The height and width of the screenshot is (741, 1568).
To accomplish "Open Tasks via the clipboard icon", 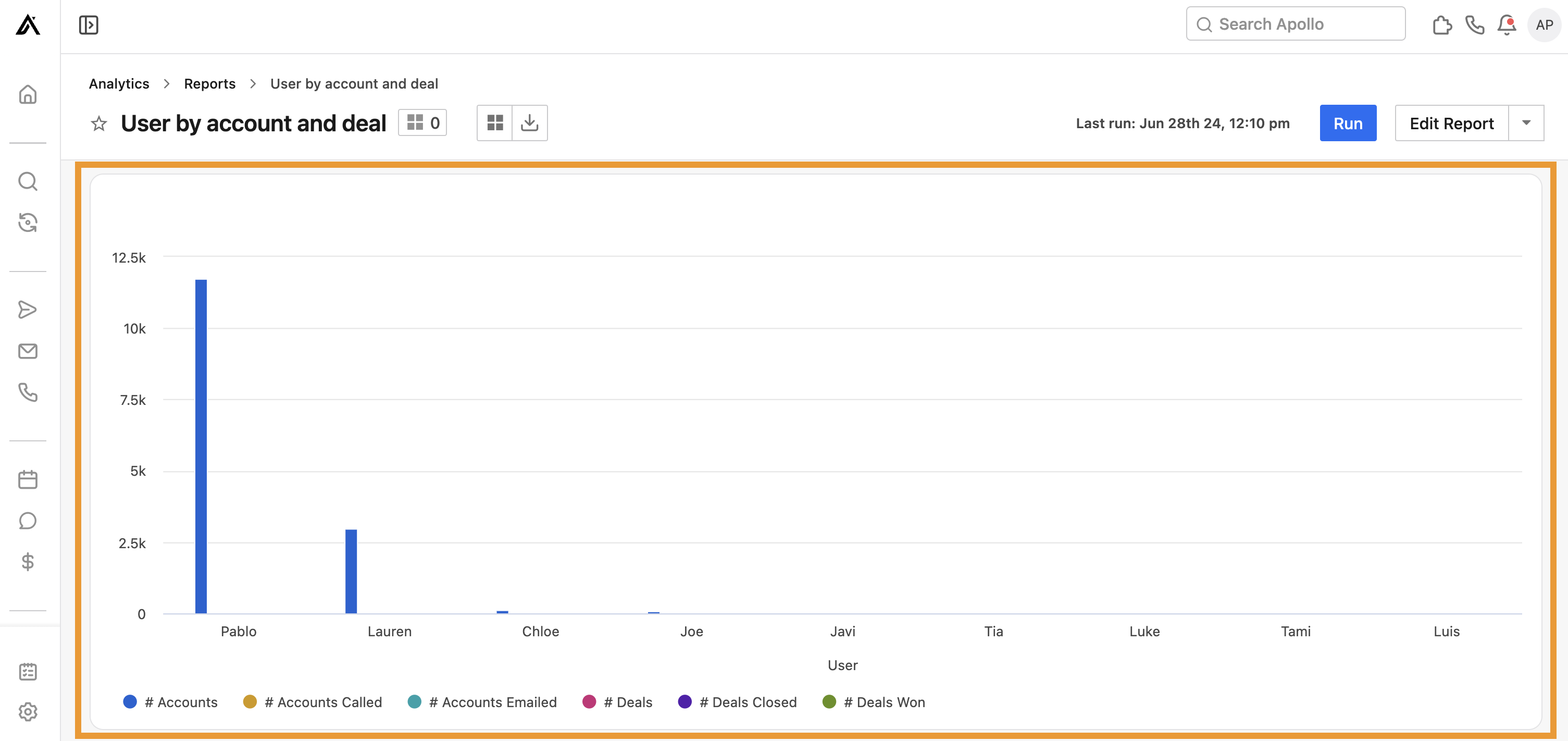I will (x=28, y=671).
